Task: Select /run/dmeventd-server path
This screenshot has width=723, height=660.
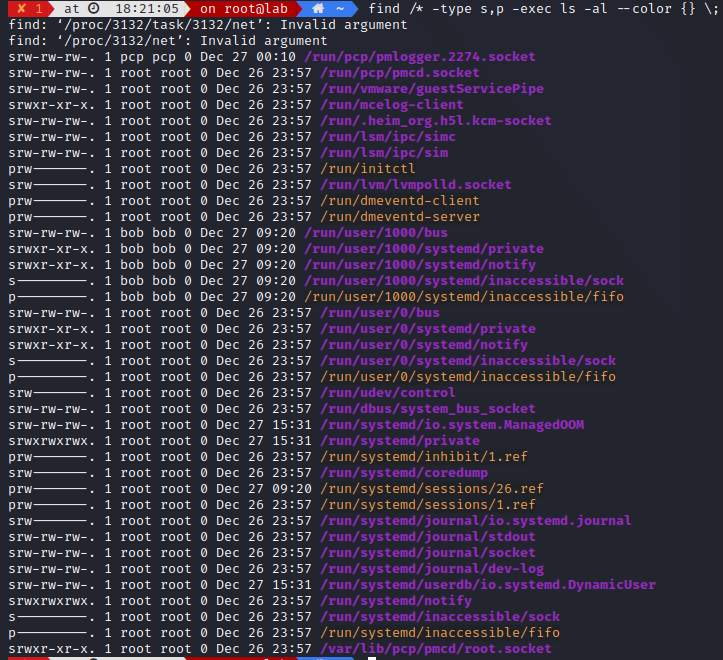Action: pos(400,217)
